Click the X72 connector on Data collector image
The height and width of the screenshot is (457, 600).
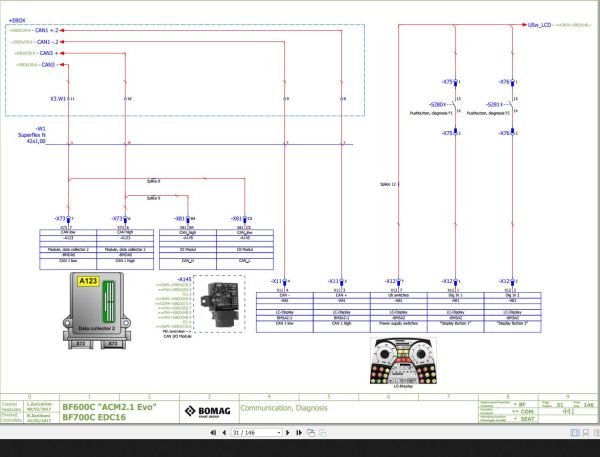click(x=81, y=344)
